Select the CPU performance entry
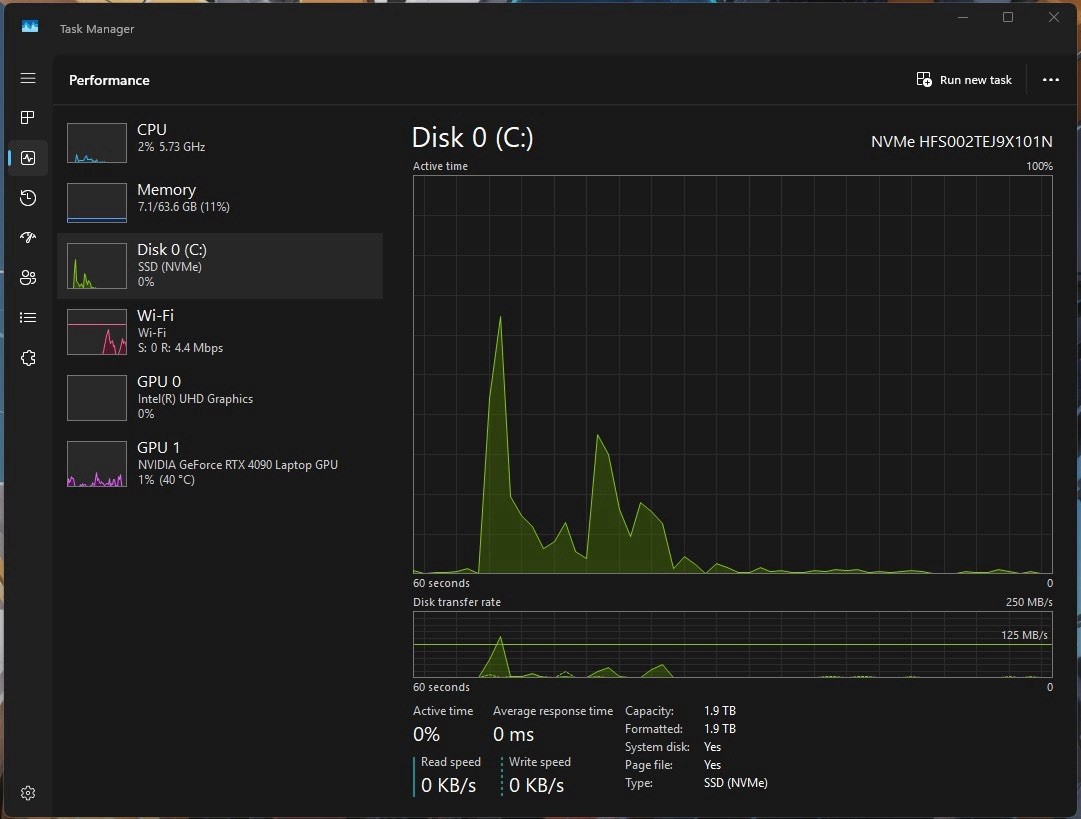 pos(220,143)
